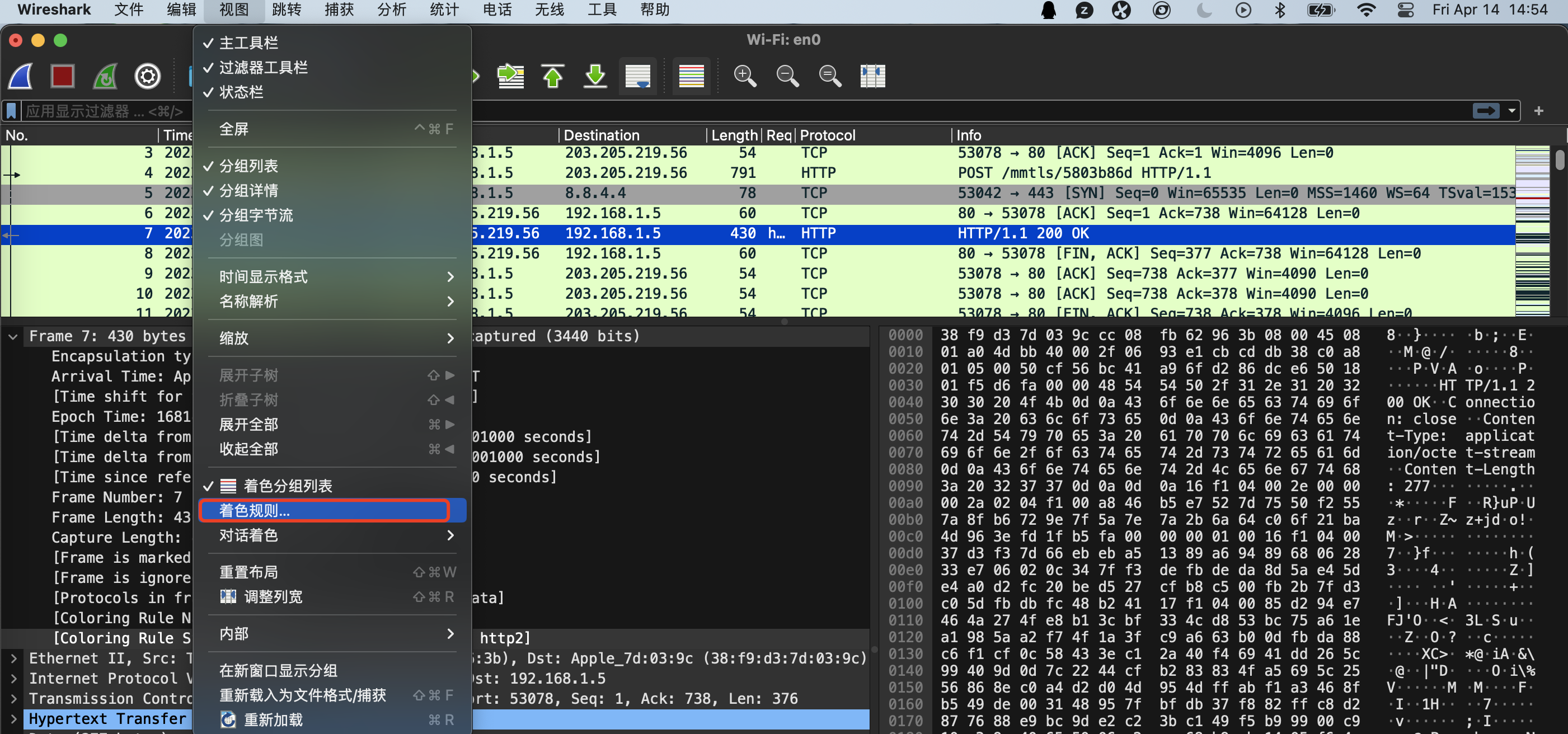Expand Transmission Control Protocol node

click(13, 699)
